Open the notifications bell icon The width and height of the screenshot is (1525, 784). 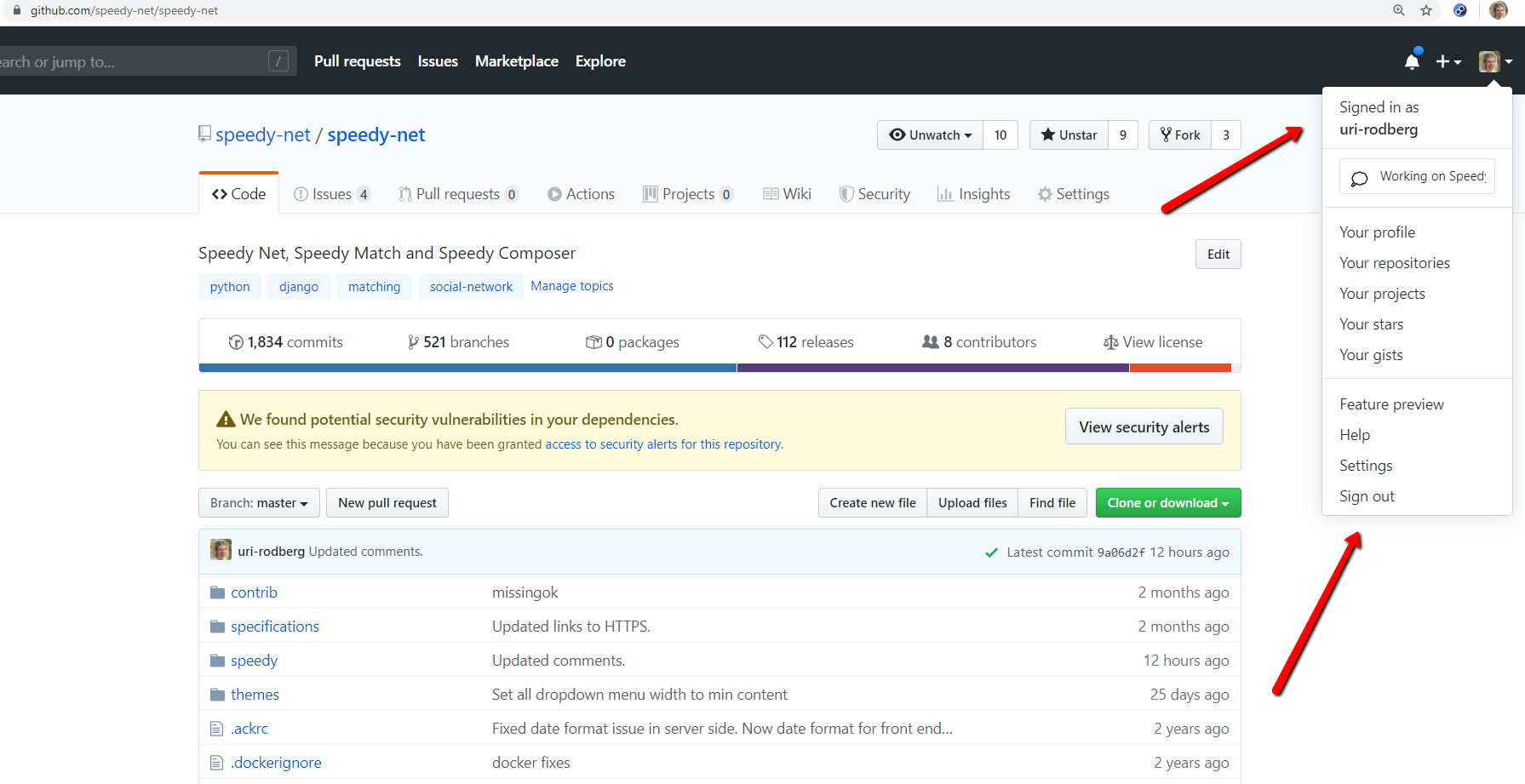[1413, 60]
